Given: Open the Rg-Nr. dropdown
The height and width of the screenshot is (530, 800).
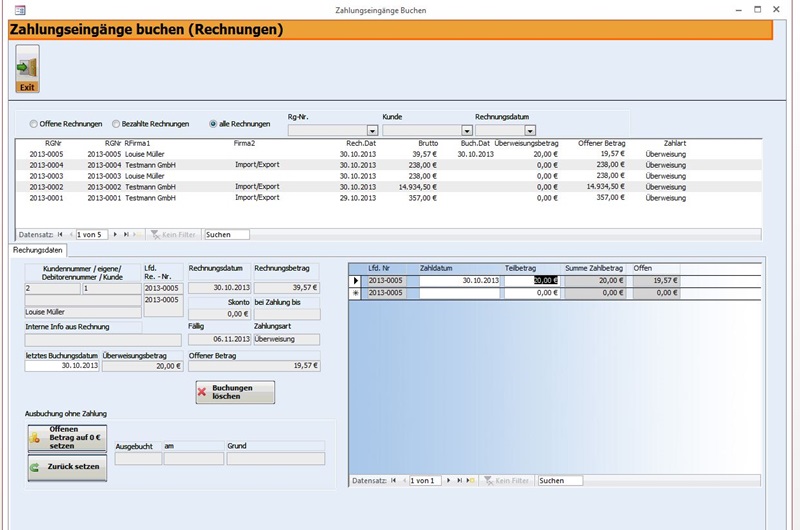Looking at the screenshot, I should [372, 131].
